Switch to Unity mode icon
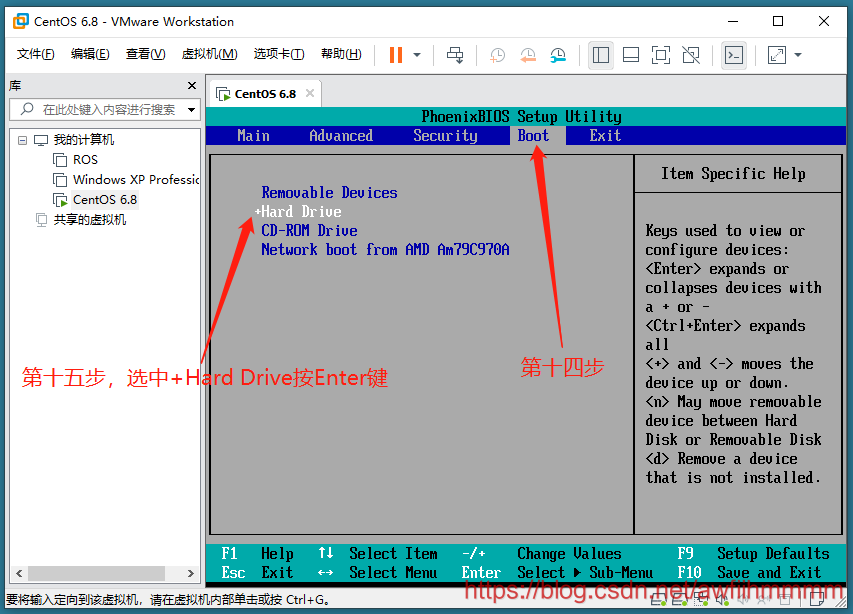This screenshot has height=614, width=853. point(691,55)
